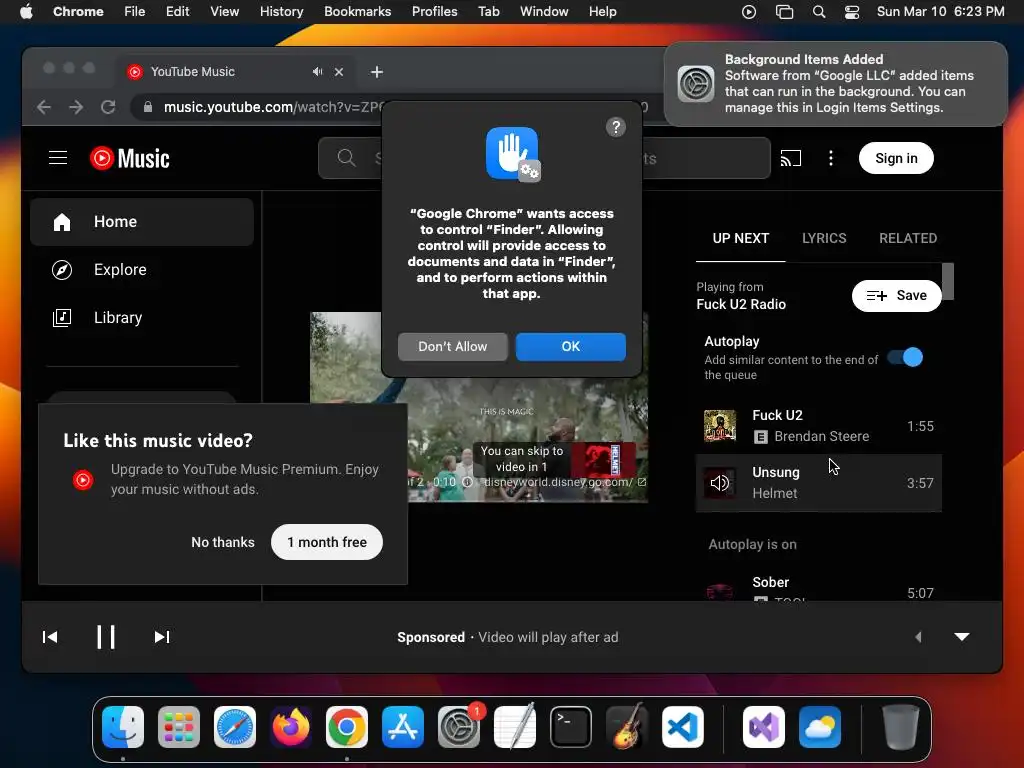Image resolution: width=1024 pixels, height=768 pixels.
Task: Collapse the player page arrow
Action: (x=961, y=637)
